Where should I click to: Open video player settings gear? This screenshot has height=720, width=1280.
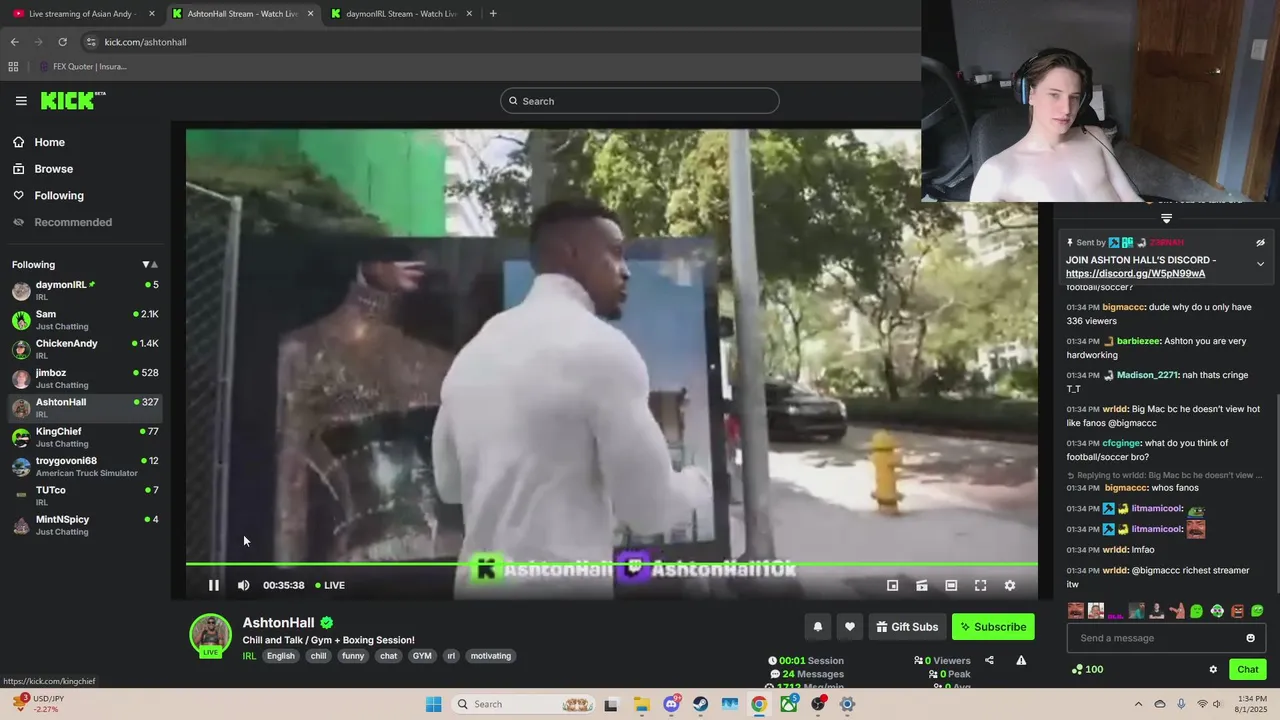point(1010,585)
